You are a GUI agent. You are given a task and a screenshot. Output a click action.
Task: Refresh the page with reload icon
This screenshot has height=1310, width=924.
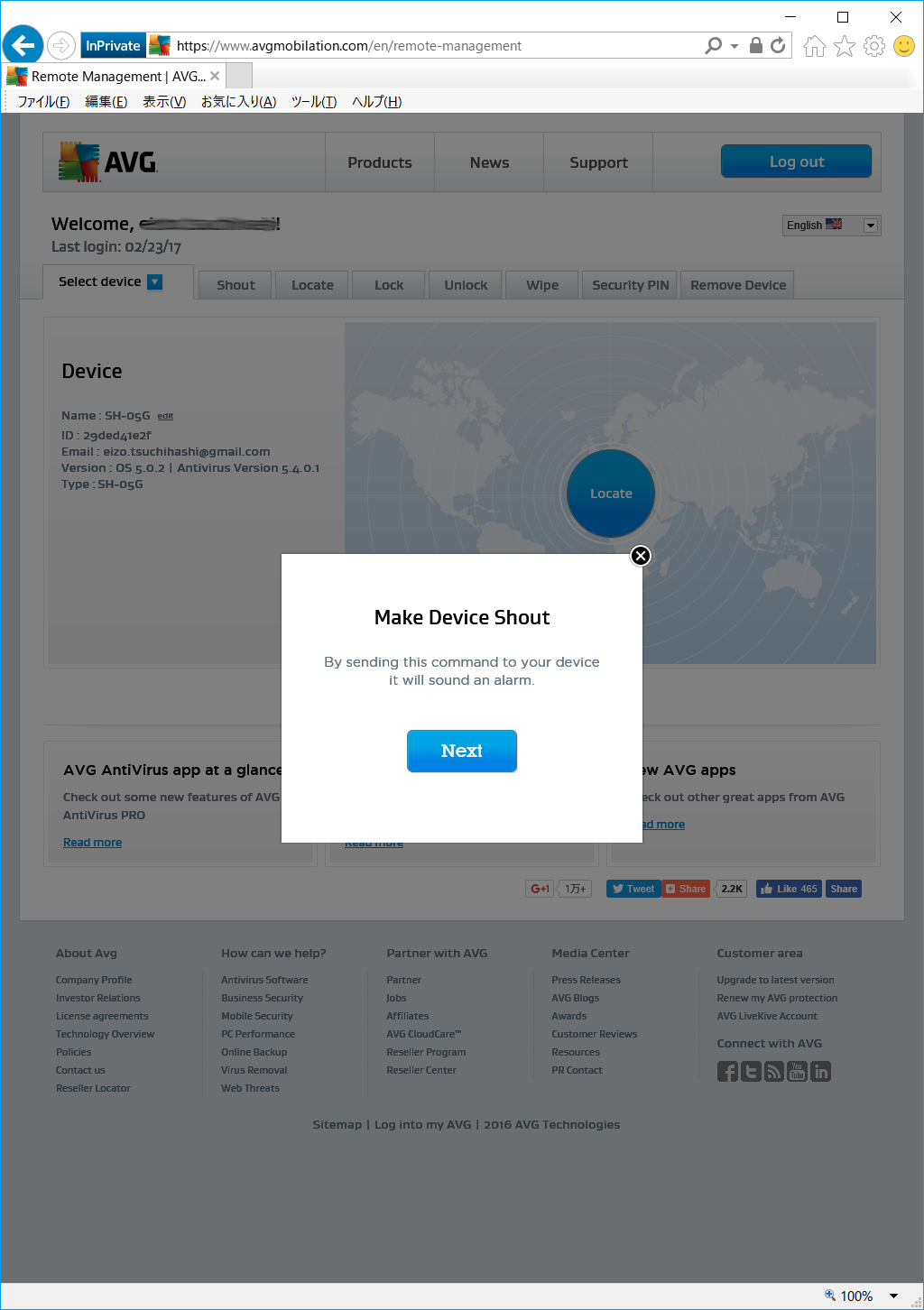[778, 45]
